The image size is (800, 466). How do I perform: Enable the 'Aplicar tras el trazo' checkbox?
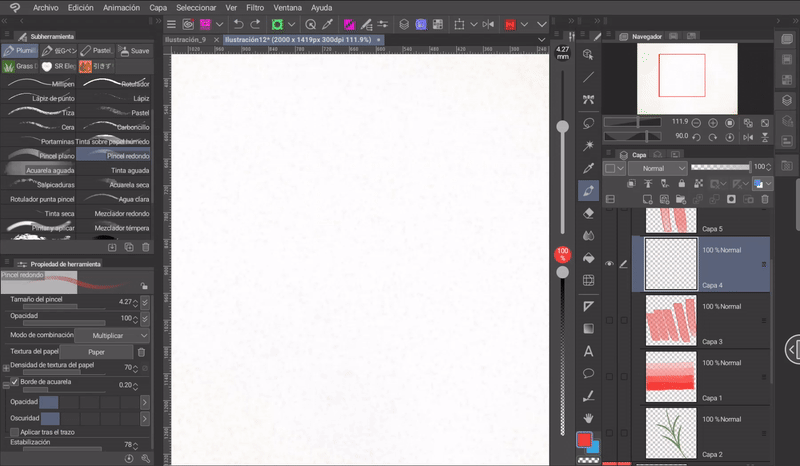[x=14, y=431]
